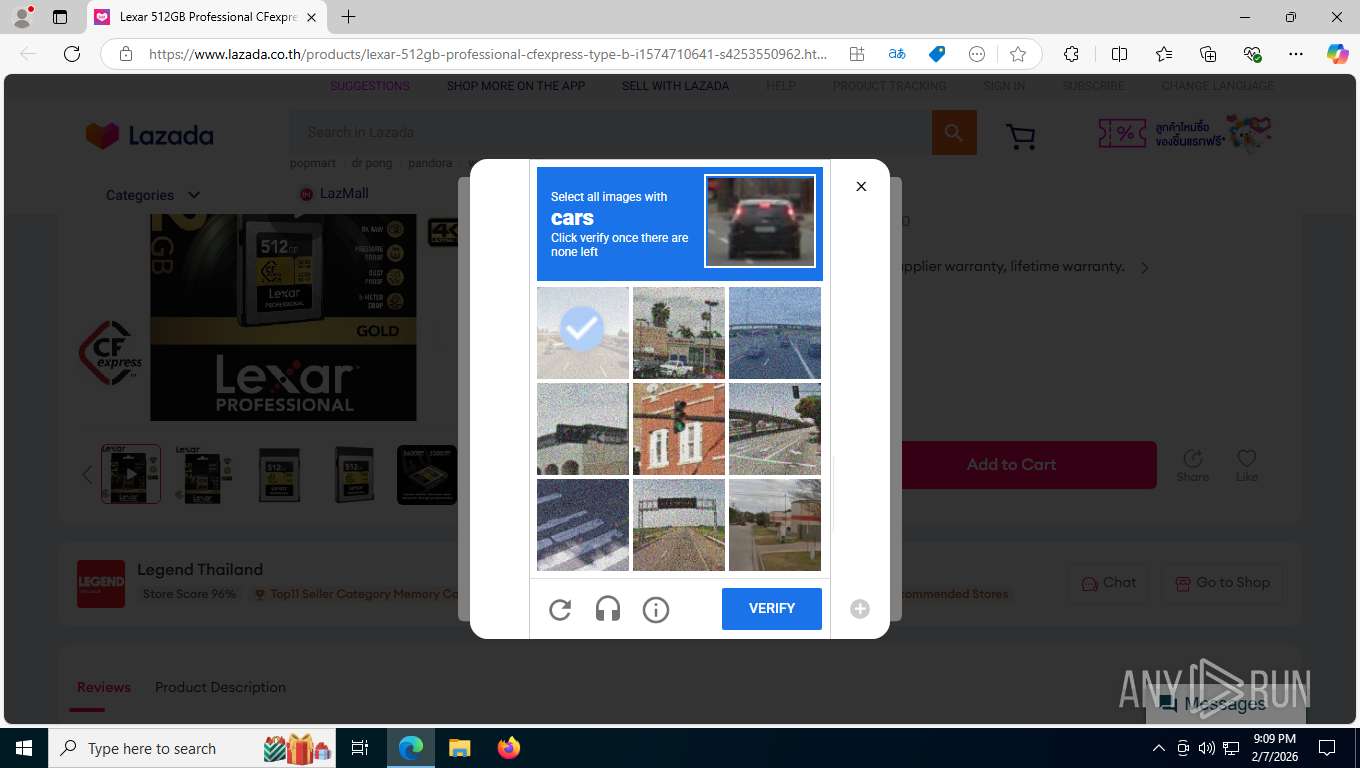Image resolution: width=1360 pixels, height=768 pixels.
Task: Click the orange Lazada search magnifier button
Action: coord(954,132)
